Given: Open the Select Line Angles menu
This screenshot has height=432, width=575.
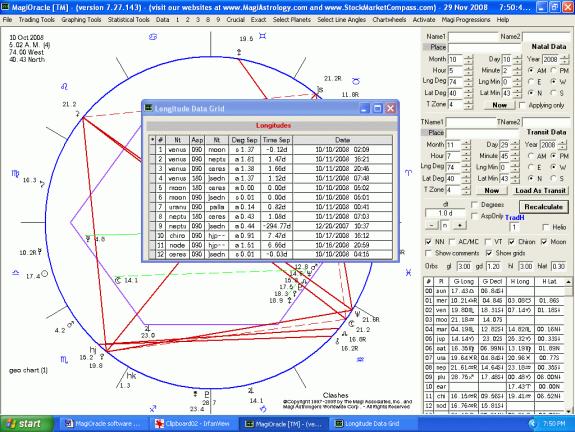Looking at the screenshot, I should point(341,19).
